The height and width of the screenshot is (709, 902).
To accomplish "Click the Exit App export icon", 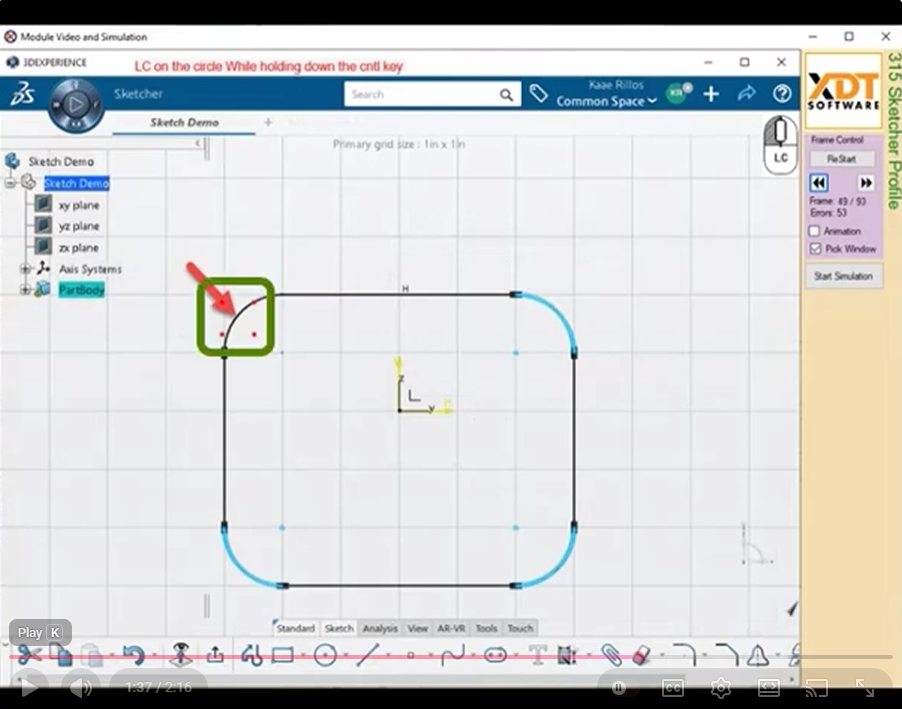I will click(x=215, y=654).
